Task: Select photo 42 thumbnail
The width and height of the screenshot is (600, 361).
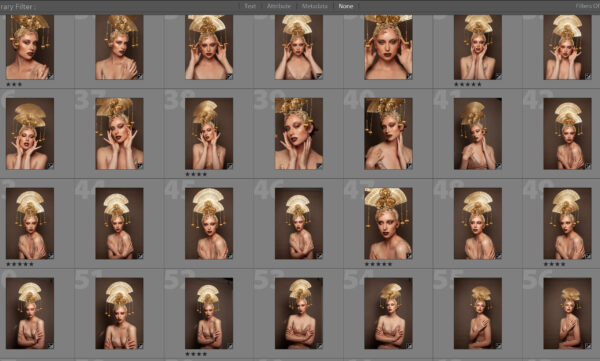Action: click(x=567, y=134)
